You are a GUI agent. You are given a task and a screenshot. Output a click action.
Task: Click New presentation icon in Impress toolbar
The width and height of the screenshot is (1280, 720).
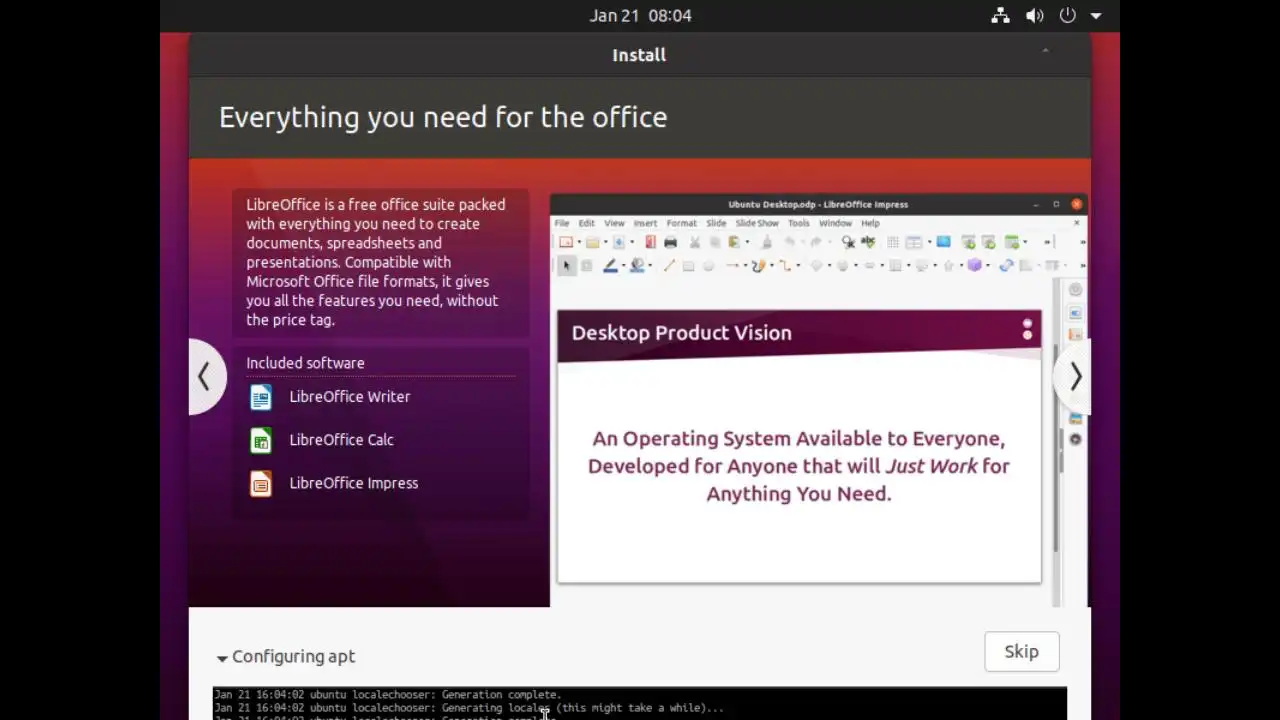[566, 242]
